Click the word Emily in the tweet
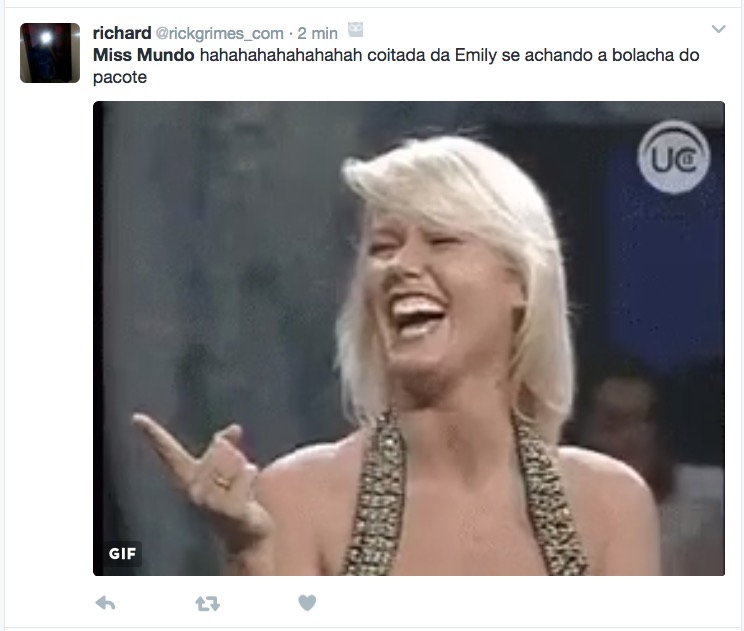 475,56
